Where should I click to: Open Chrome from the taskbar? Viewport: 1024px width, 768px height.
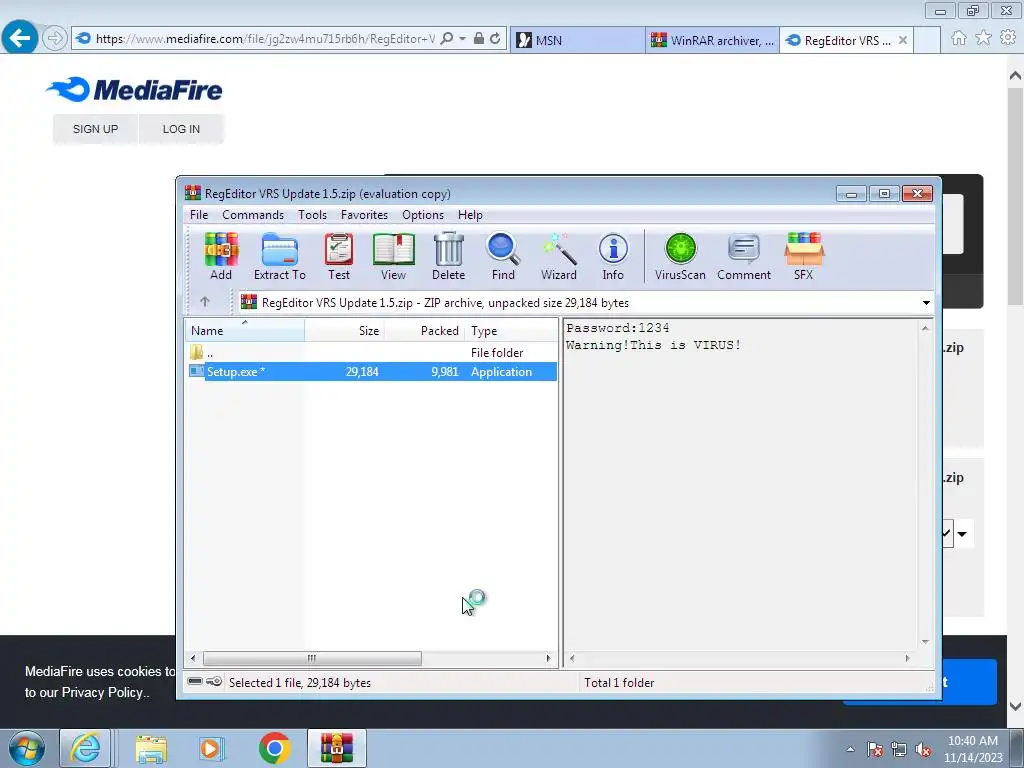click(274, 748)
